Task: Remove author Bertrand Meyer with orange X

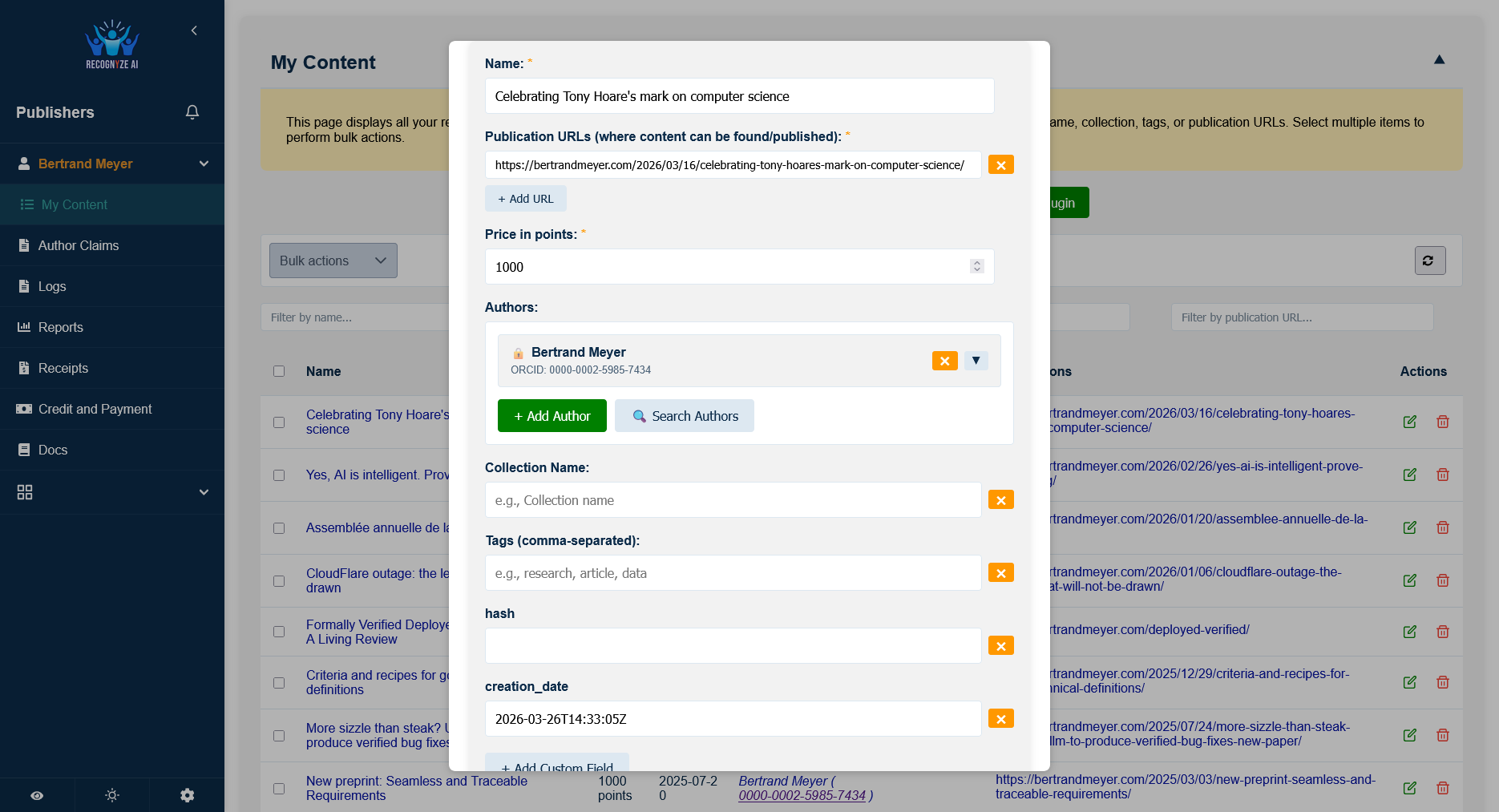Action: [x=945, y=361]
